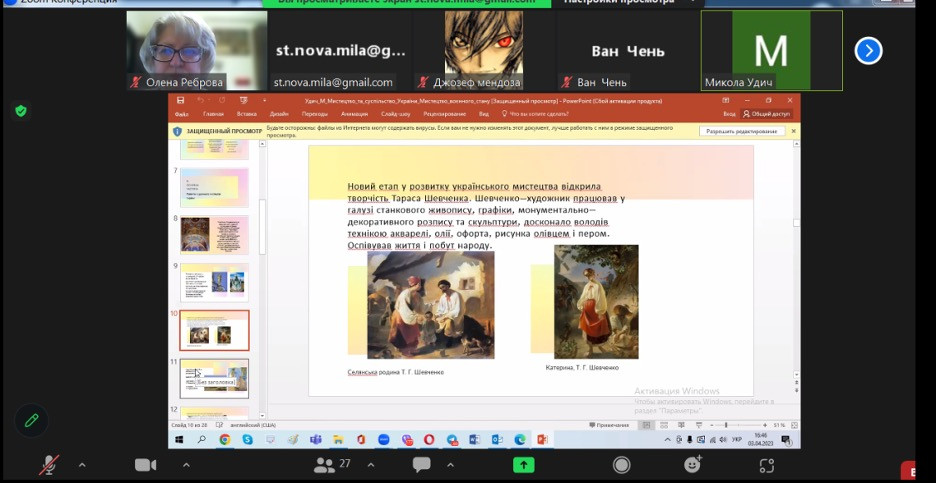
Task: Click the Start from beginning slideshow icon
Action: pos(243,100)
